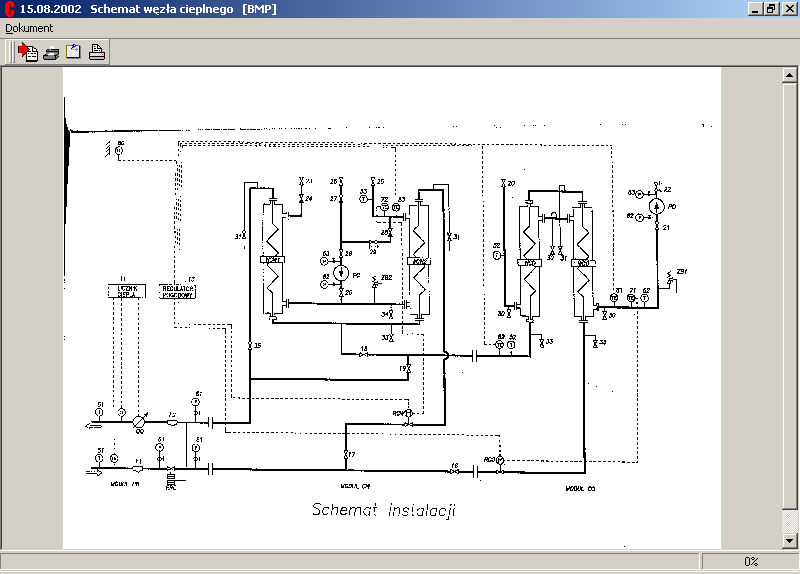Image resolution: width=800 pixels, height=574 pixels.
Task: Open the yellow sticky note tool
Action: click(x=74, y=53)
